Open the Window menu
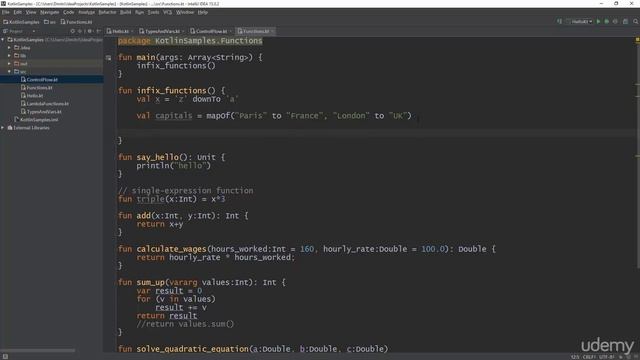640x360 pixels. 185,12
